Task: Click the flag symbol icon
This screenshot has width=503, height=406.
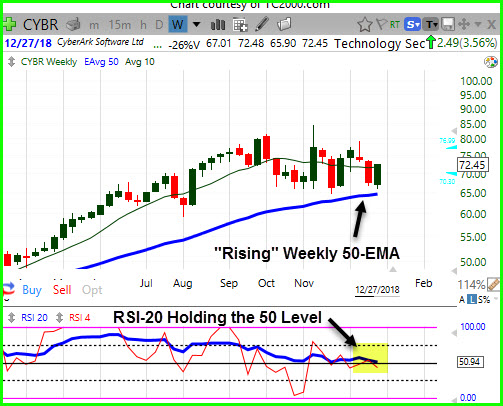Action: [x=381, y=24]
